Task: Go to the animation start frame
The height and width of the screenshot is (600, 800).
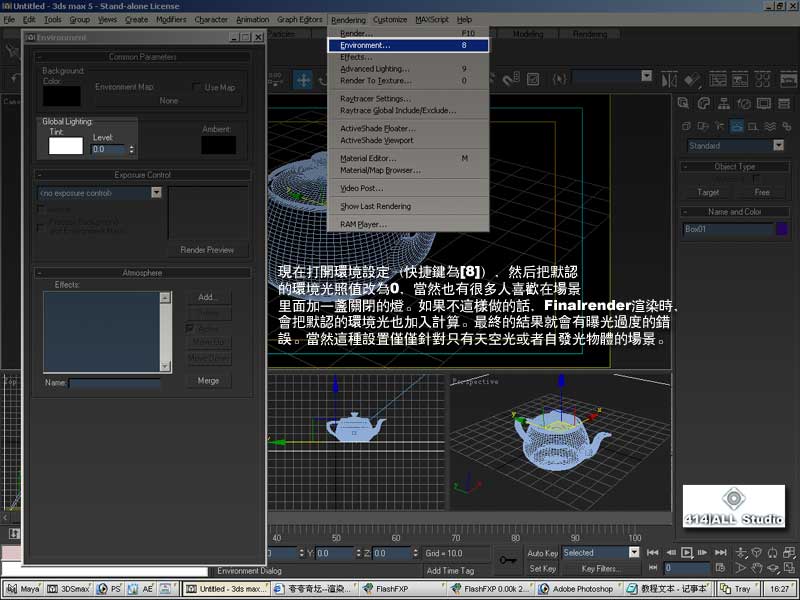Action: pos(652,553)
